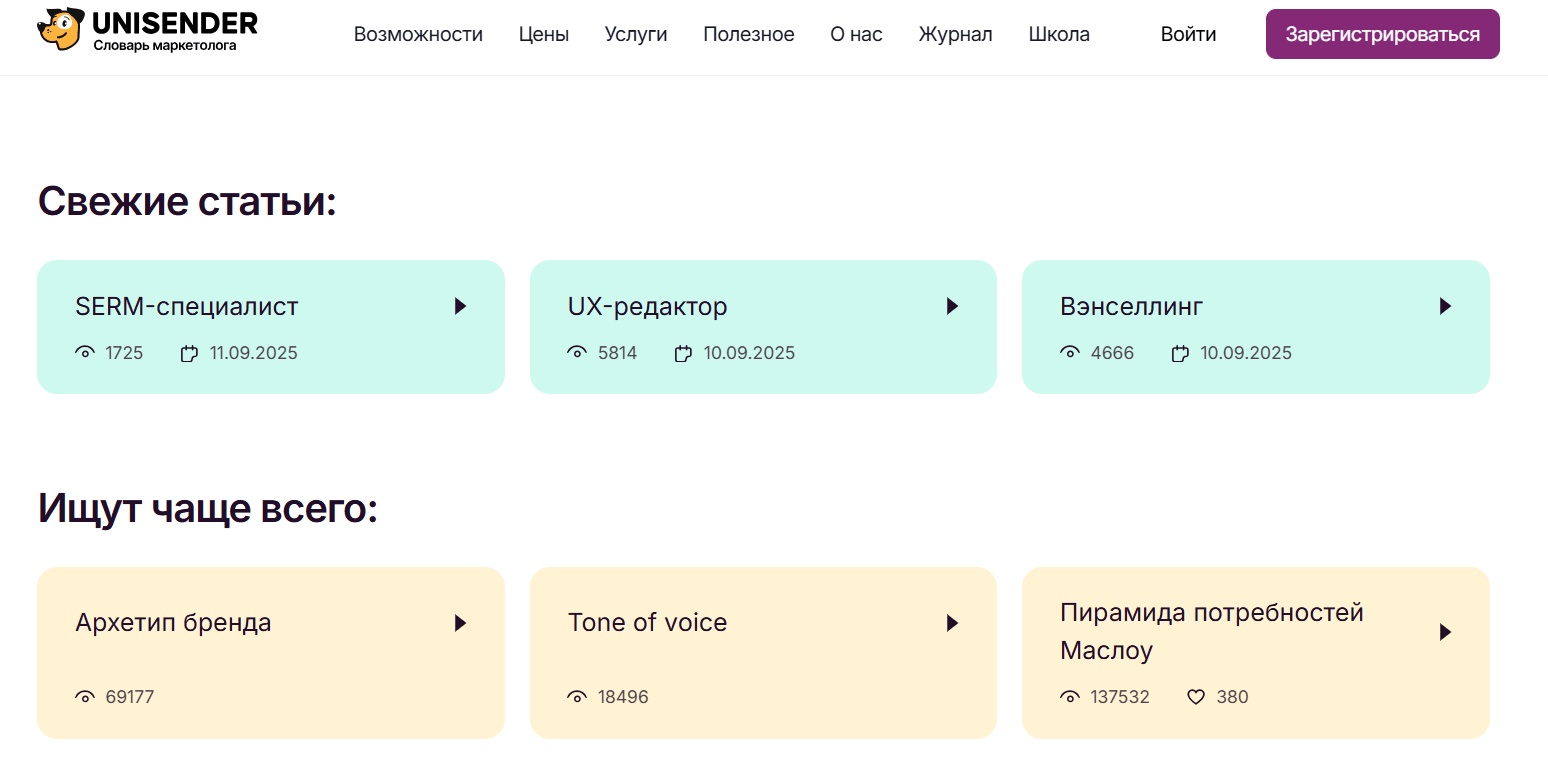
Task: Go to the Цены menu item
Action: (x=544, y=35)
